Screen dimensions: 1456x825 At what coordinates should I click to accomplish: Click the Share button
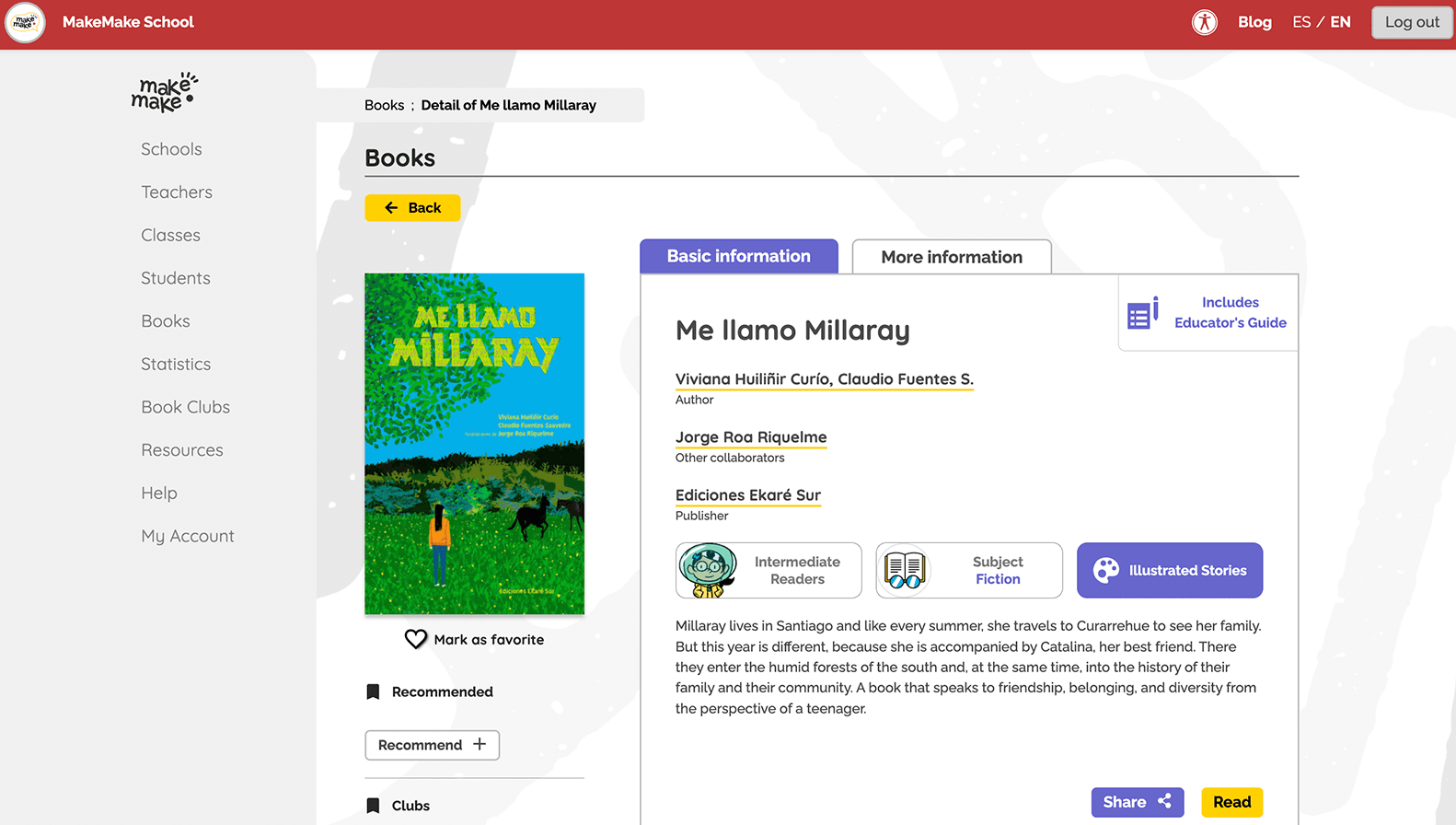(1138, 802)
